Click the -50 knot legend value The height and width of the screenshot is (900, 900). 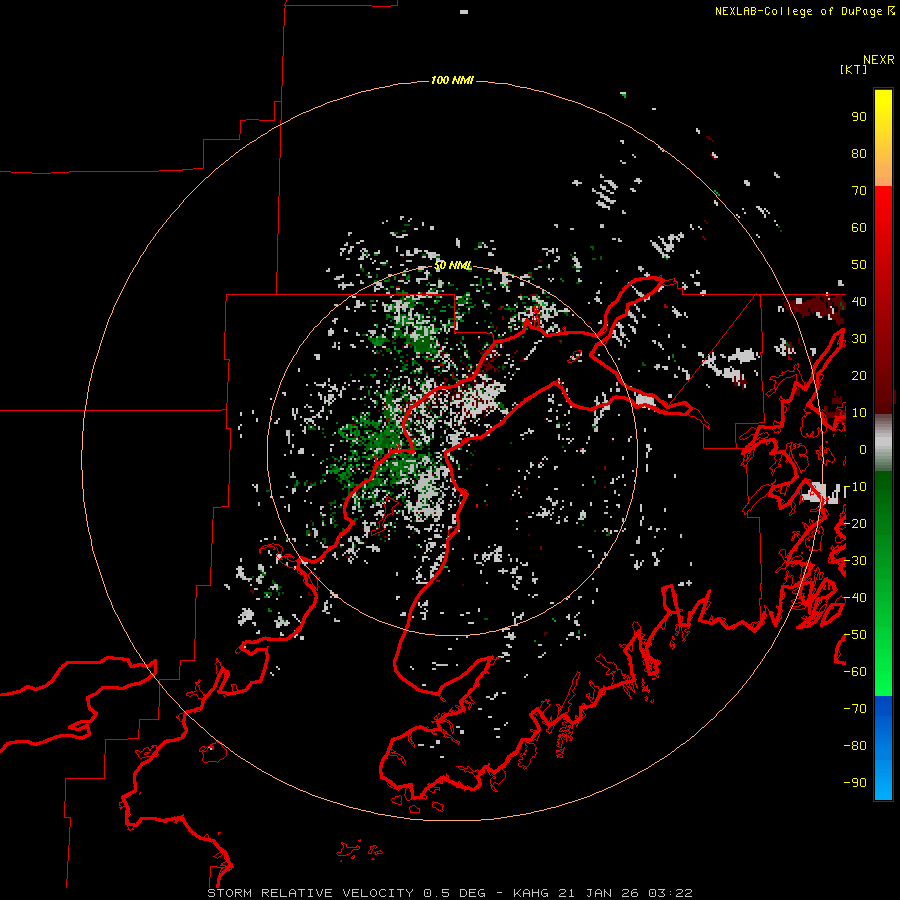[x=855, y=635]
